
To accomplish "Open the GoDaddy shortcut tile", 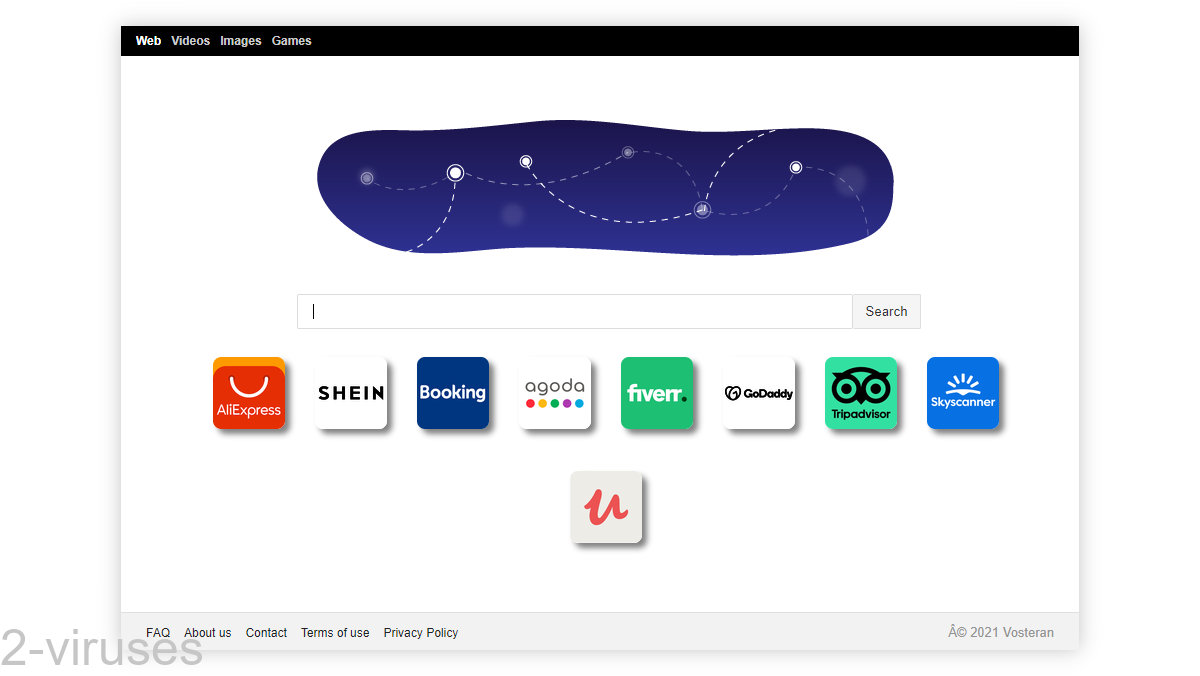I will (759, 393).
